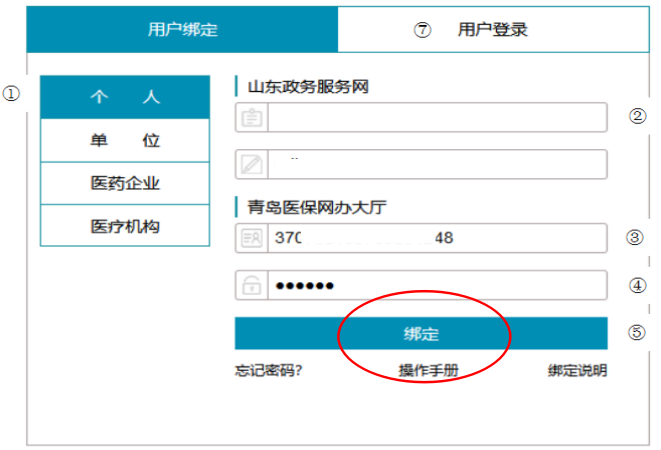The height and width of the screenshot is (450, 661).
Task: Focus the first 山东政务服务网 account field
Action: pyautogui.click(x=436, y=118)
